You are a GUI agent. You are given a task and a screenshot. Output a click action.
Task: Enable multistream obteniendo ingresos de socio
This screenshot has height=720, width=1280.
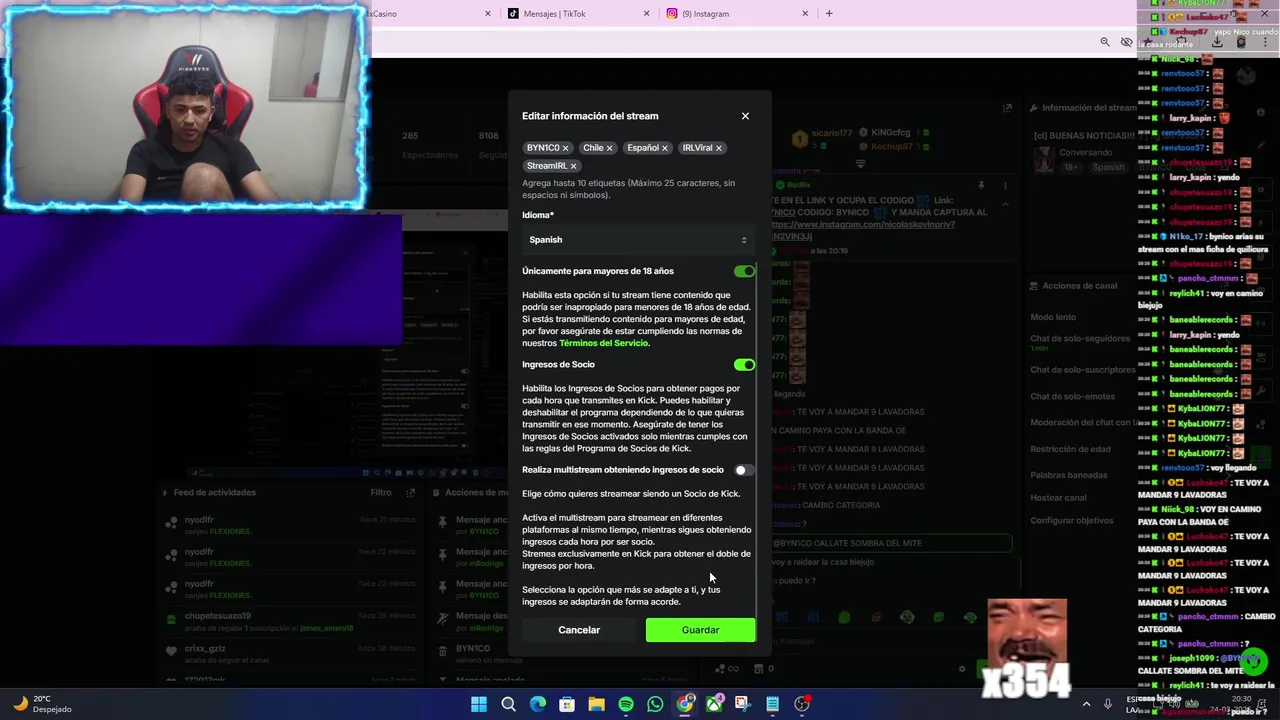click(x=744, y=470)
